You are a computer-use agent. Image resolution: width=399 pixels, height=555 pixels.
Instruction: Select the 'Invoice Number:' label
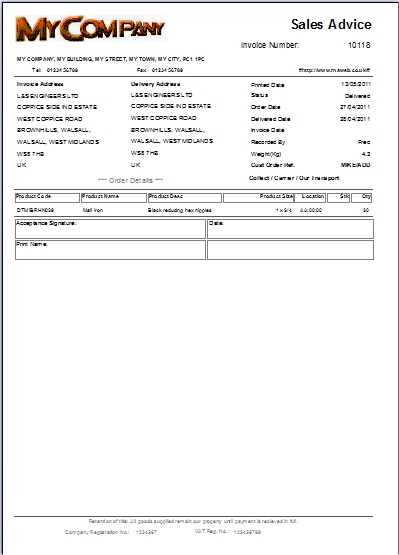(270, 45)
